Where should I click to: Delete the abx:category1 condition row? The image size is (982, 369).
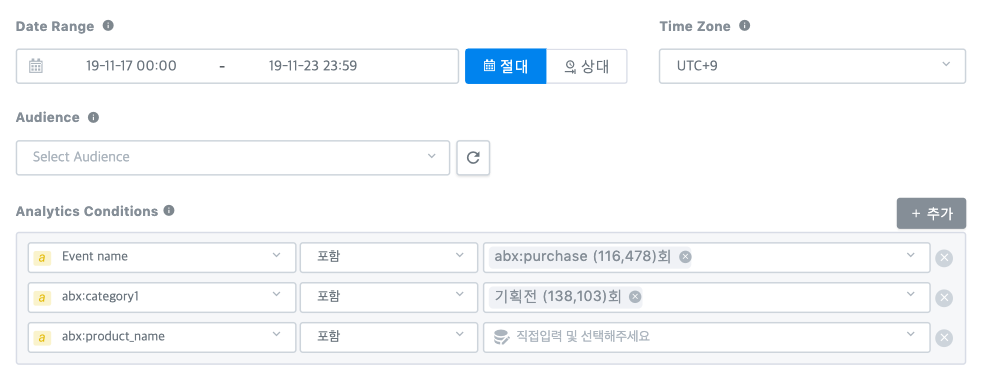[x=944, y=298]
